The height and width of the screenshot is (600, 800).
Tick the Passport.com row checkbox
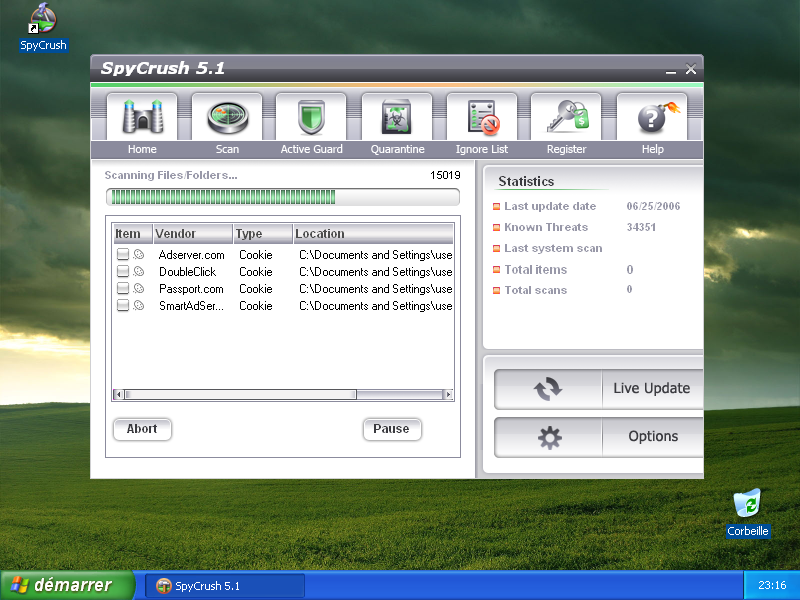pos(122,288)
